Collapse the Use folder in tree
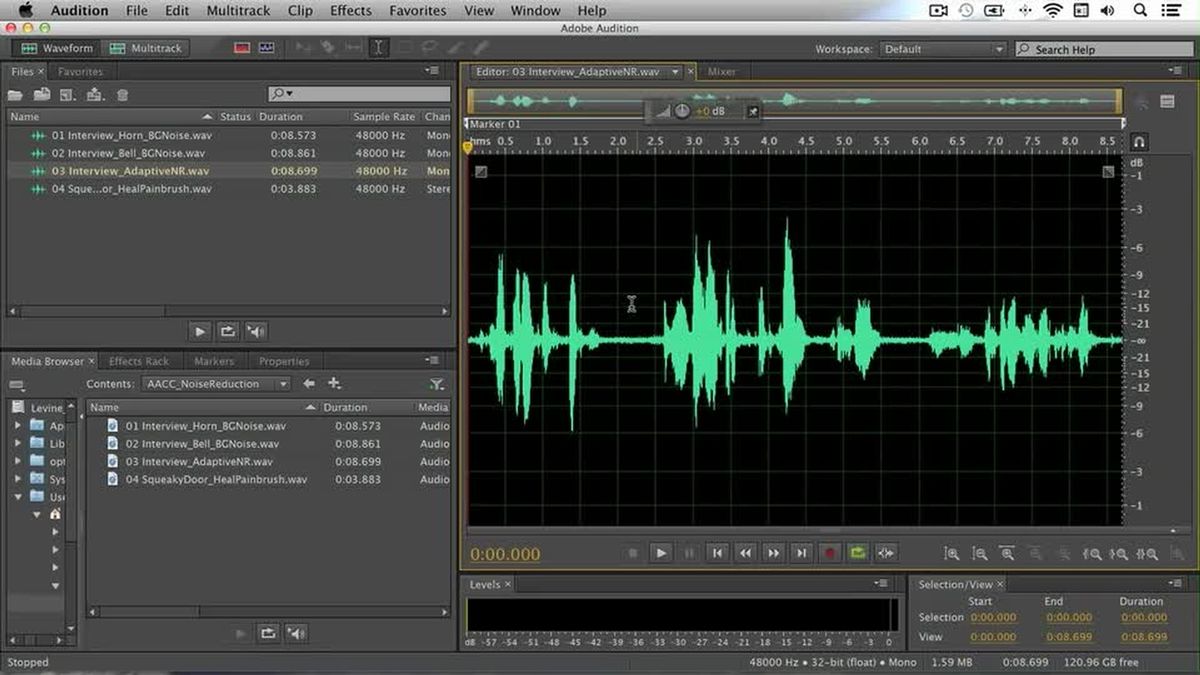The width and height of the screenshot is (1200, 675). tap(17, 497)
